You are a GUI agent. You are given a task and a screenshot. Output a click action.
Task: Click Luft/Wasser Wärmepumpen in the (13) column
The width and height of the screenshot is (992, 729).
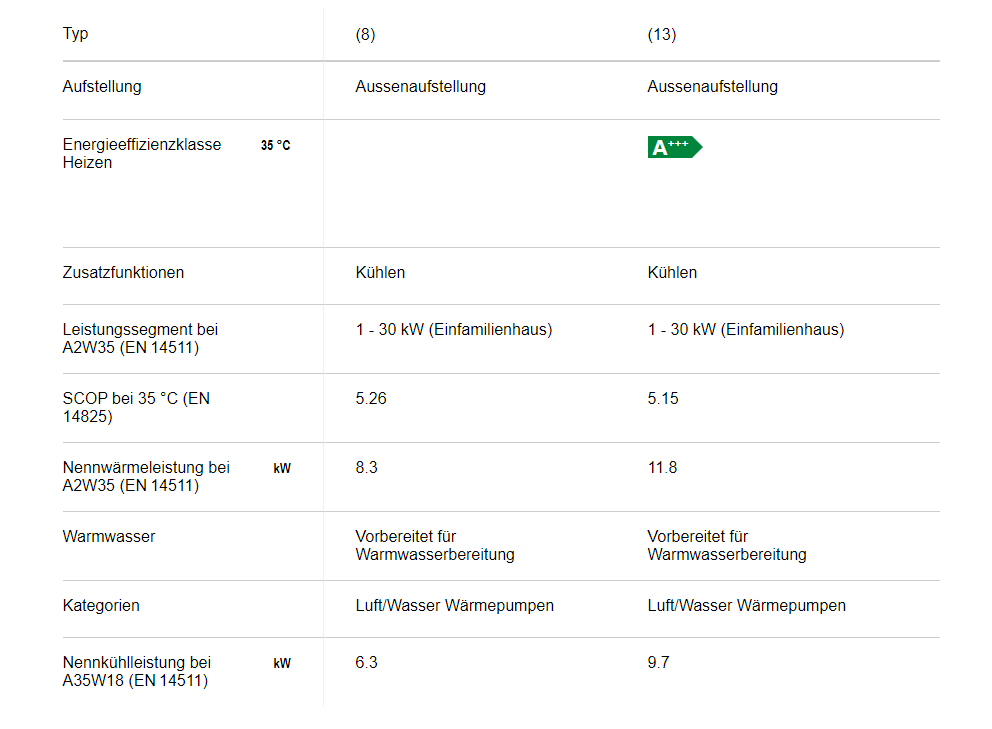pyautogui.click(x=747, y=605)
